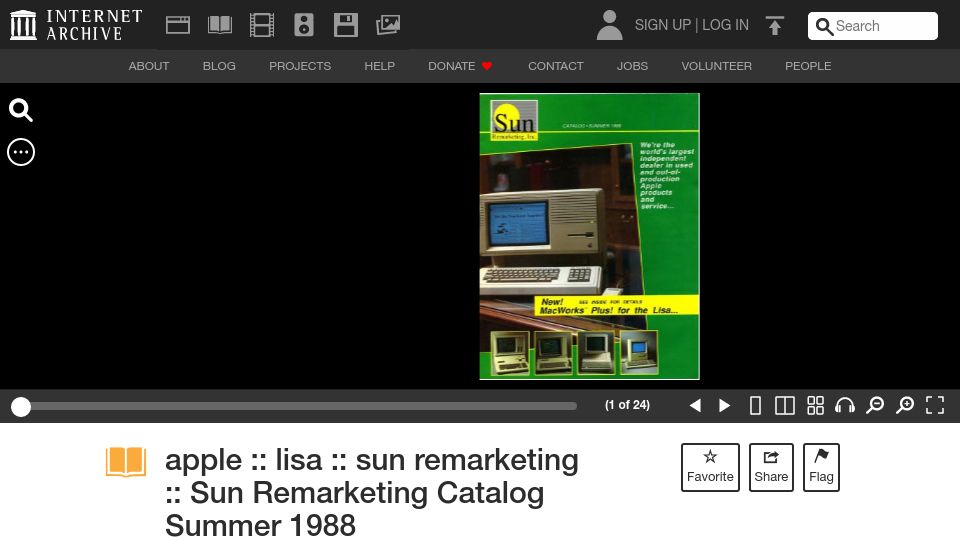
Task: Open the PROJECTS menu item
Action: (x=300, y=66)
